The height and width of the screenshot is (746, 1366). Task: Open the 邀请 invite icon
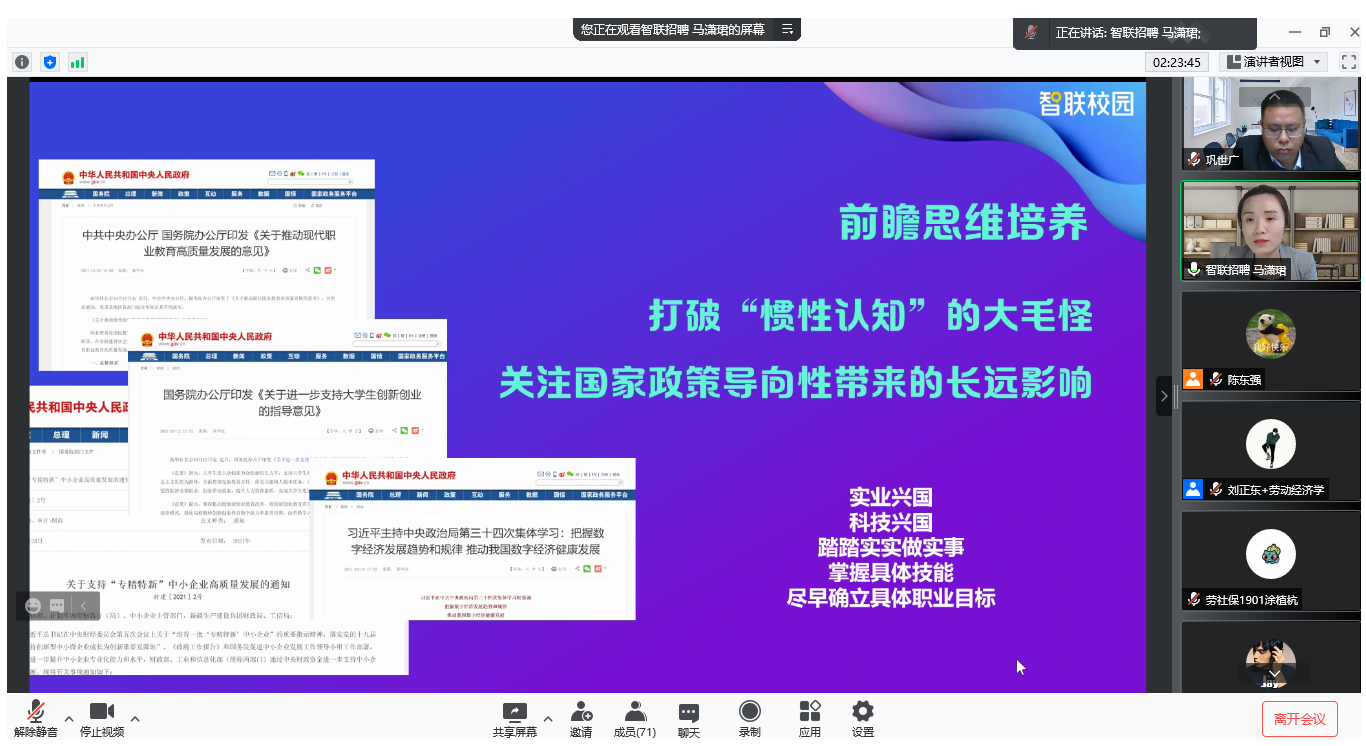pyautogui.click(x=581, y=719)
